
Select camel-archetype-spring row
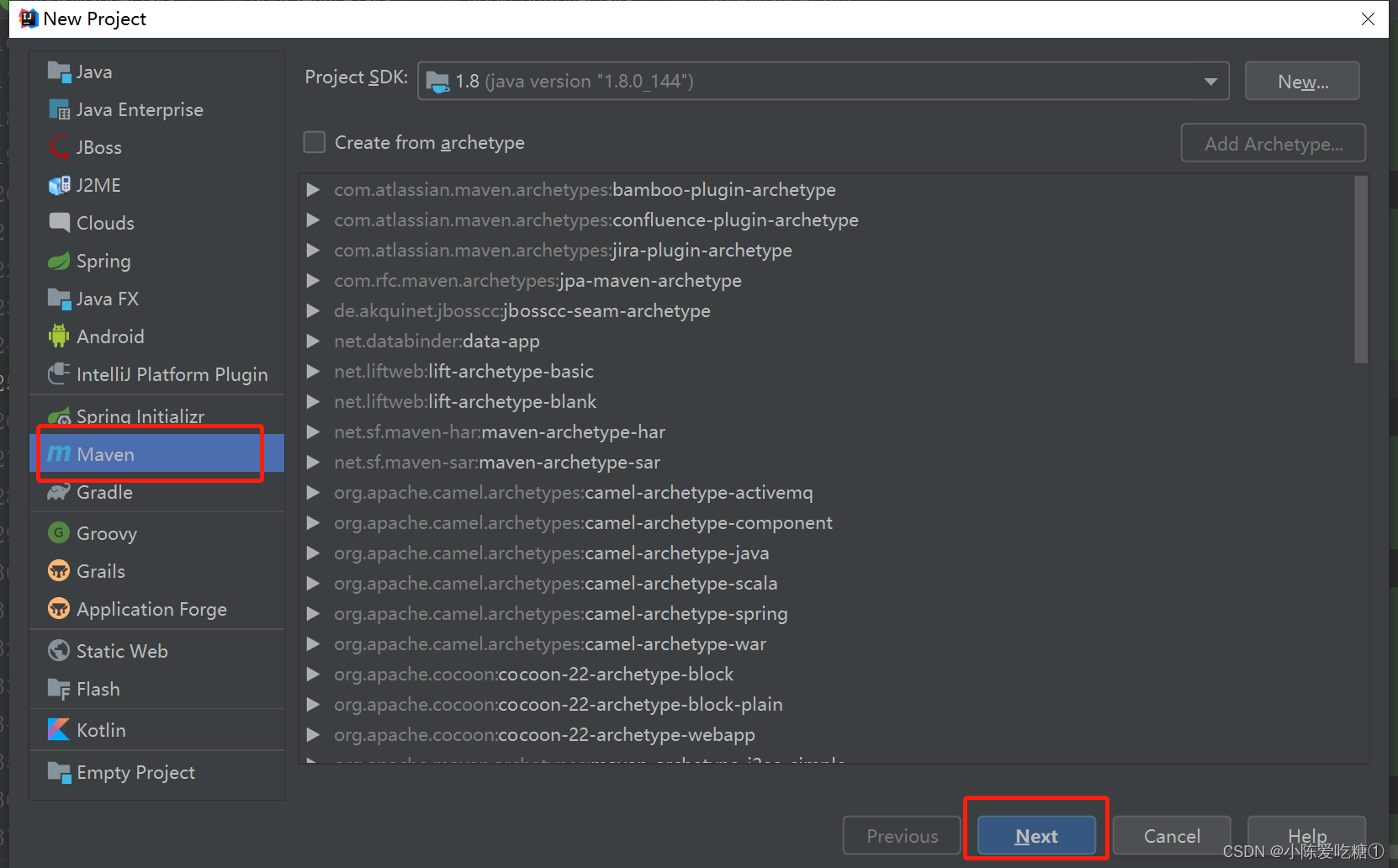pos(833,614)
